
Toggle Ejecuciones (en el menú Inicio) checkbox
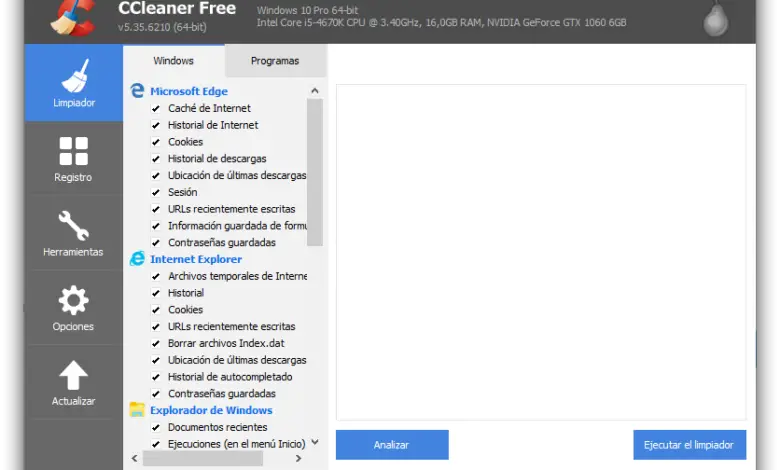(x=156, y=444)
